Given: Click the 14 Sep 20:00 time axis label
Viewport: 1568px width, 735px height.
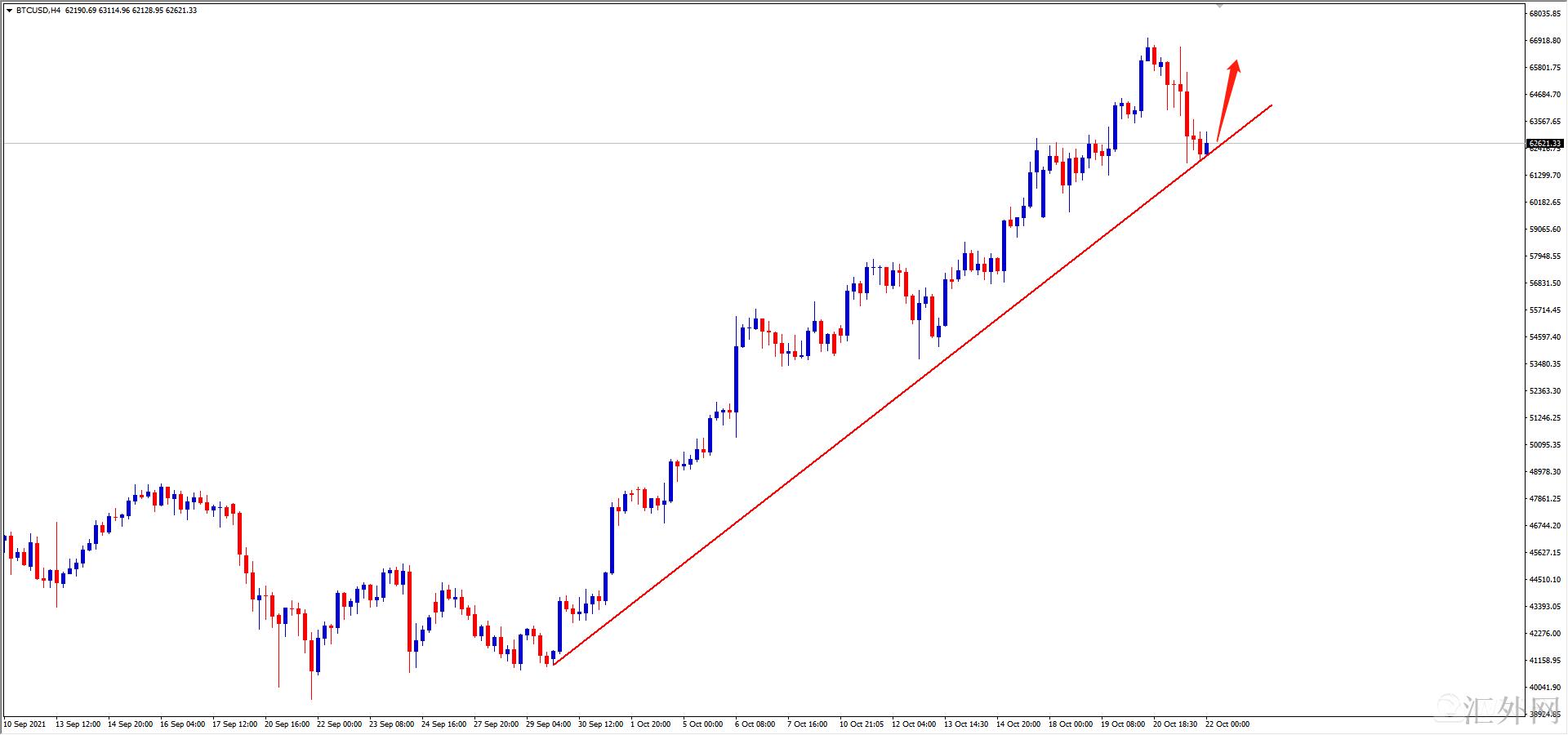Looking at the screenshot, I should coord(130,724).
